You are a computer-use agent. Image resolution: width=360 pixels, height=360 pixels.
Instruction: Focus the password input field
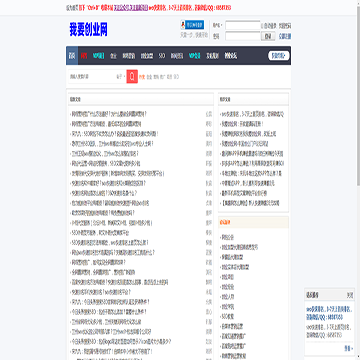(x=243, y=36)
